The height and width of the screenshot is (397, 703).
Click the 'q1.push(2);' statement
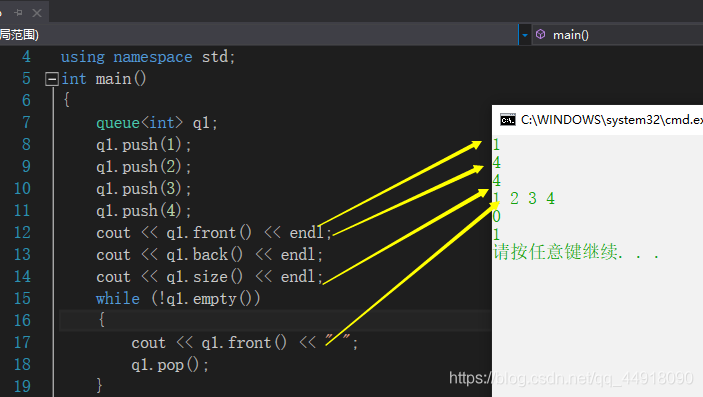(x=144, y=167)
